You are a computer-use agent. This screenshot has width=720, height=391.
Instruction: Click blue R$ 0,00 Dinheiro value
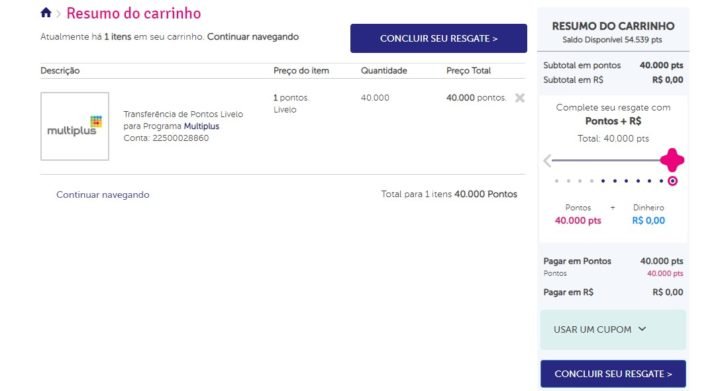coord(648,221)
